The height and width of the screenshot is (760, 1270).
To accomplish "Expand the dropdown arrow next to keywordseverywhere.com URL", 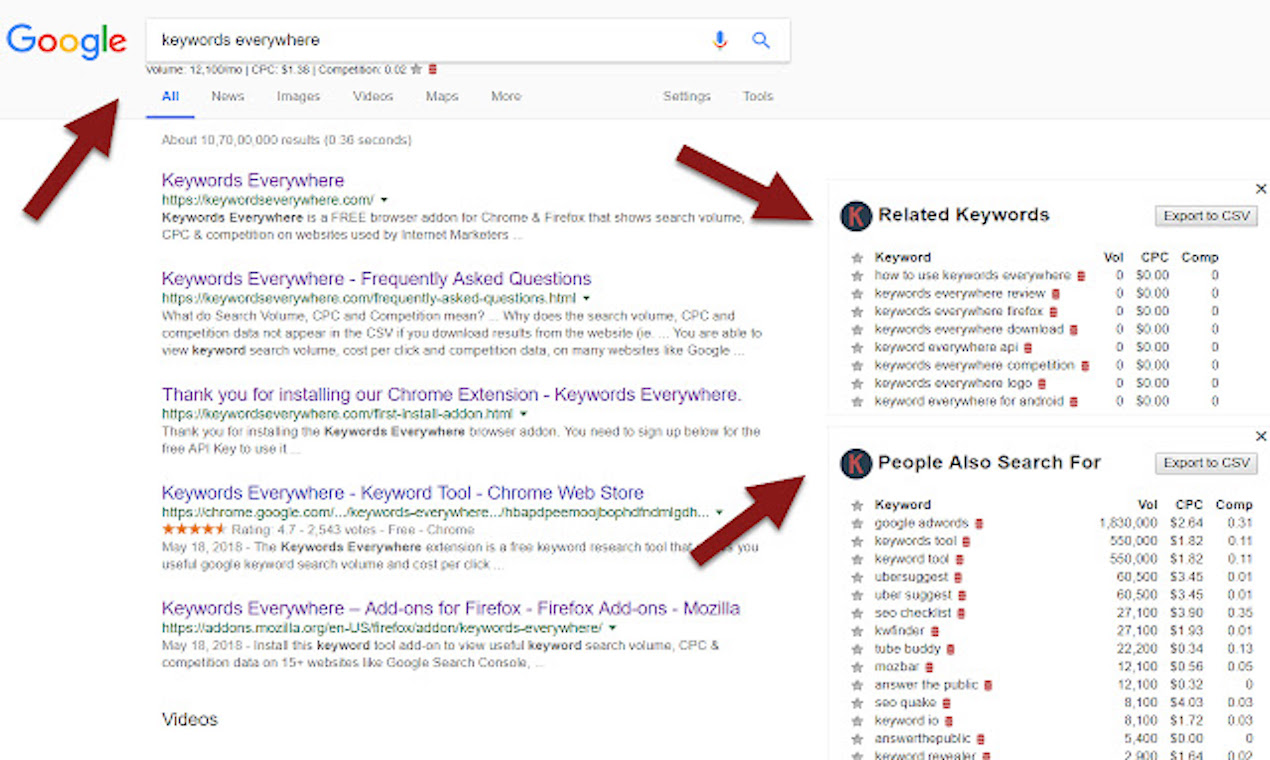I will pos(383,198).
